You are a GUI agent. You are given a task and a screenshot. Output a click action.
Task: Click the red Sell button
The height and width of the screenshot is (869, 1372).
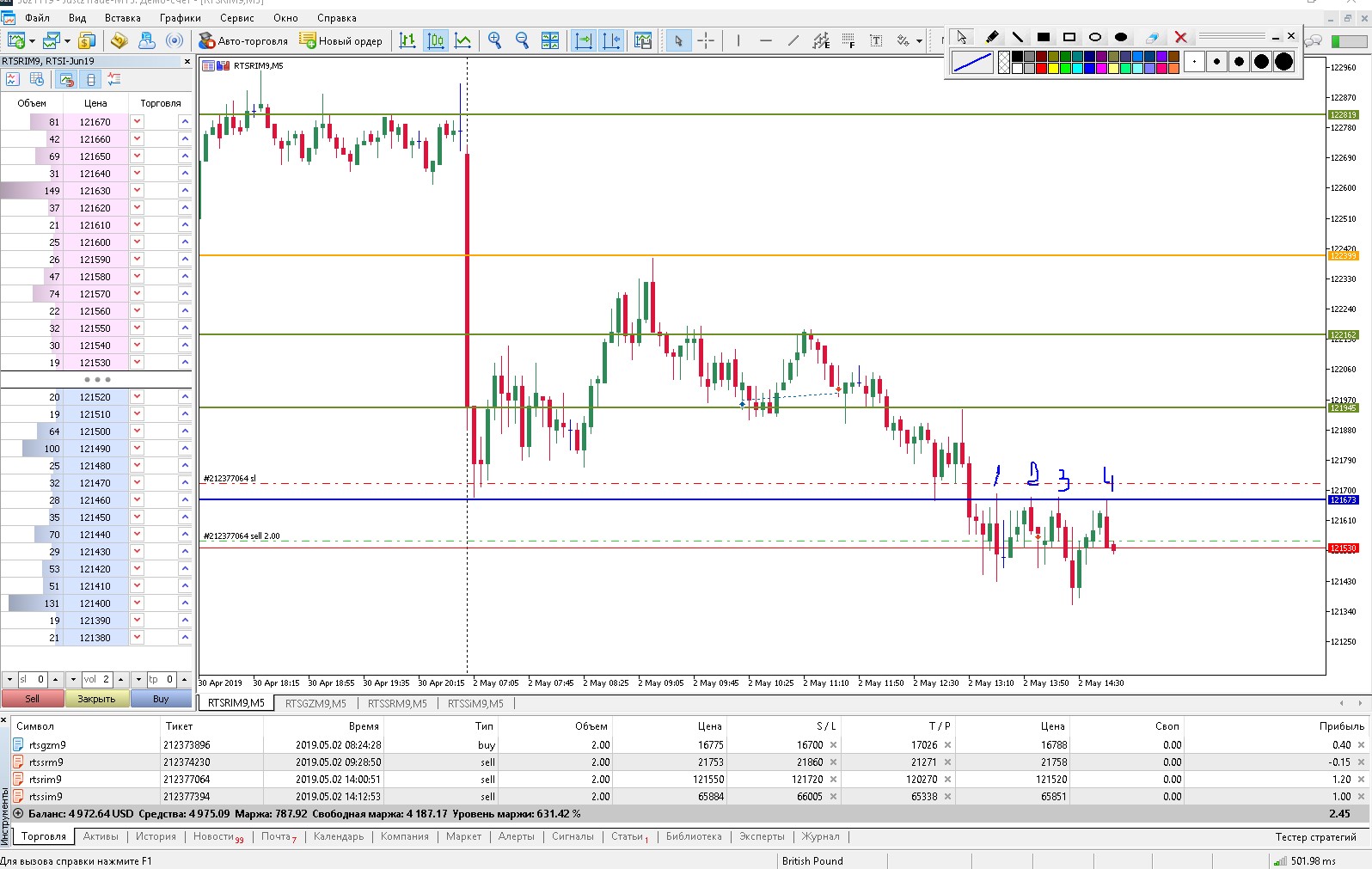pyautogui.click(x=32, y=699)
